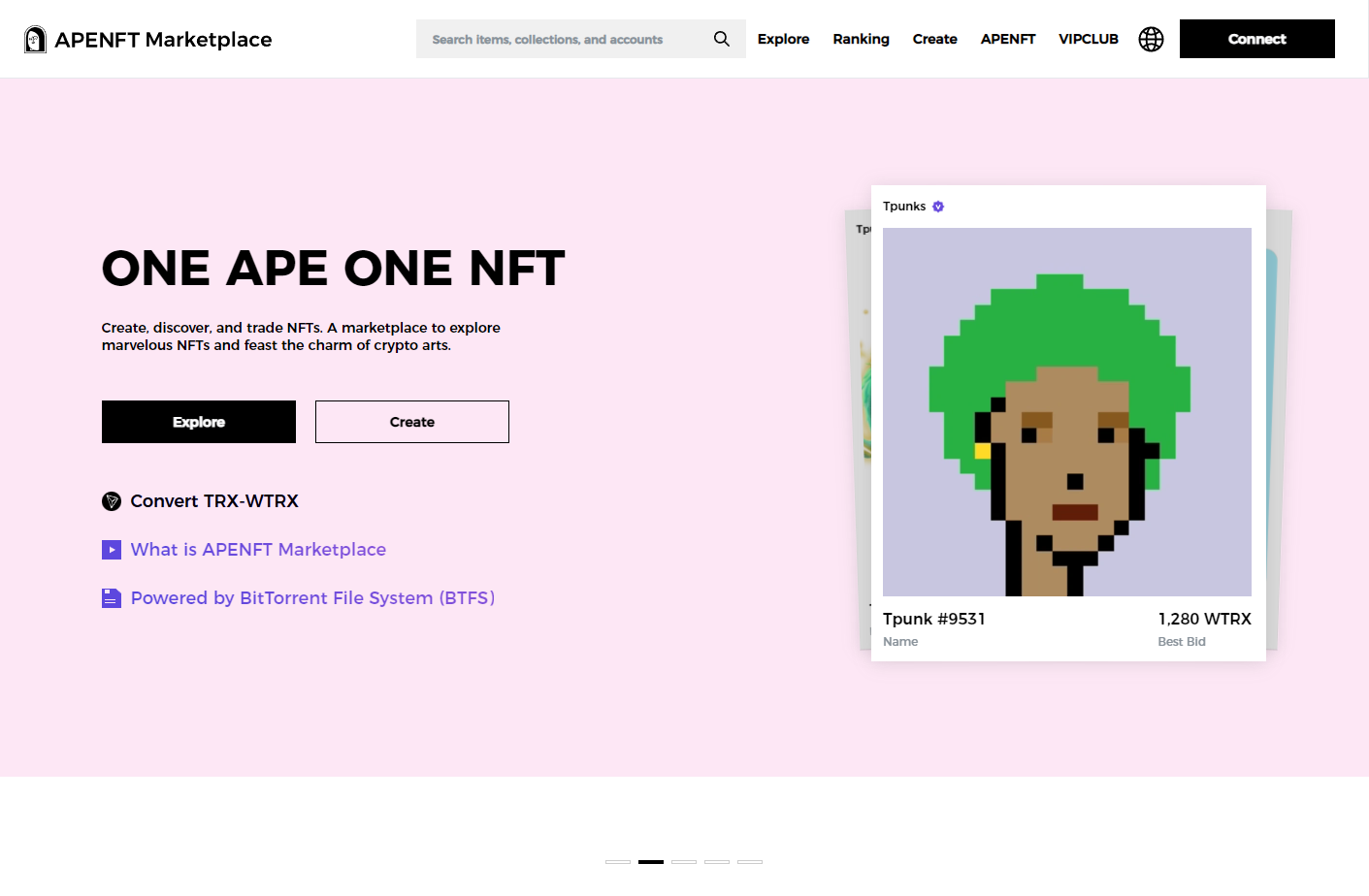Go to VIPCLUB in the navigation
This screenshot has width=1369, height=896.
pyautogui.click(x=1088, y=39)
